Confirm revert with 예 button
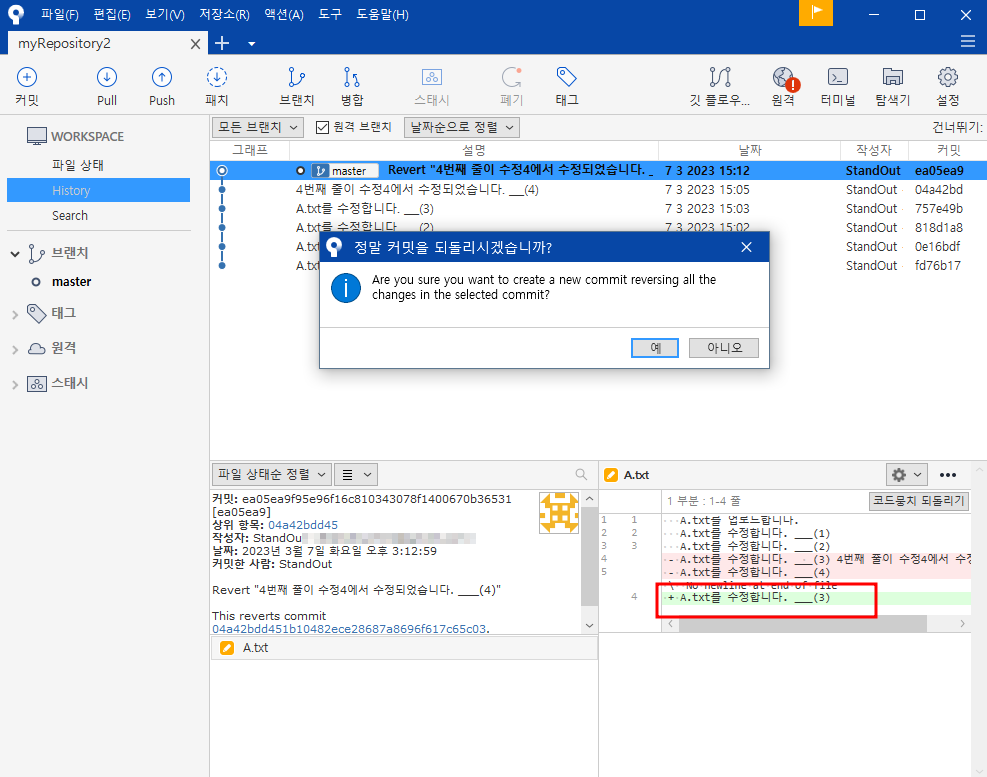The width and height of the screenshot is (987, 777). (655, 348)
